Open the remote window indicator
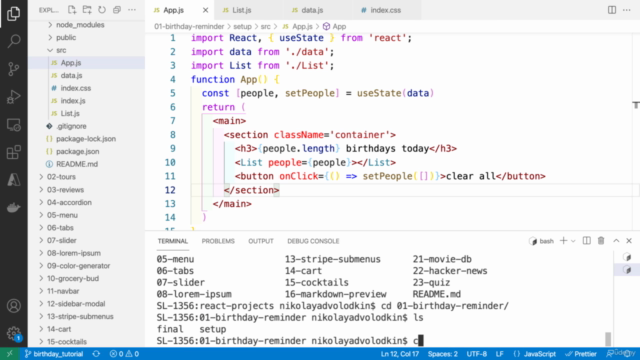 [x=10, y=354]
